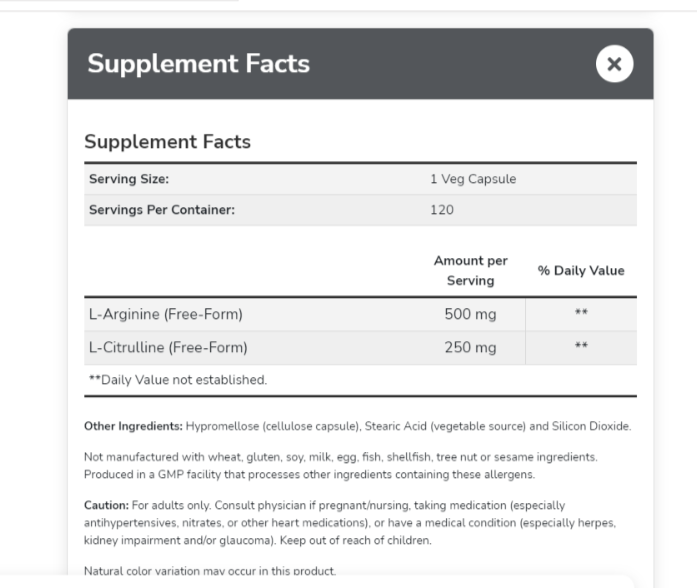The height and width of the screenshot is (588, 697).
Task: Click the % Daily Value column header
Action: click(x=581, y=270)
